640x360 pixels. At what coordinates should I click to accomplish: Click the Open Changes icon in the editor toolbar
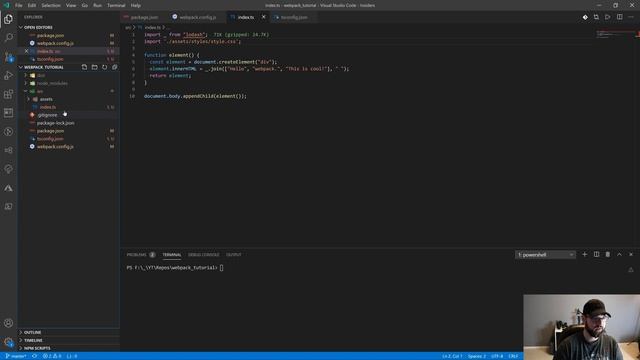pyautogui.click(x=596, y=17)
